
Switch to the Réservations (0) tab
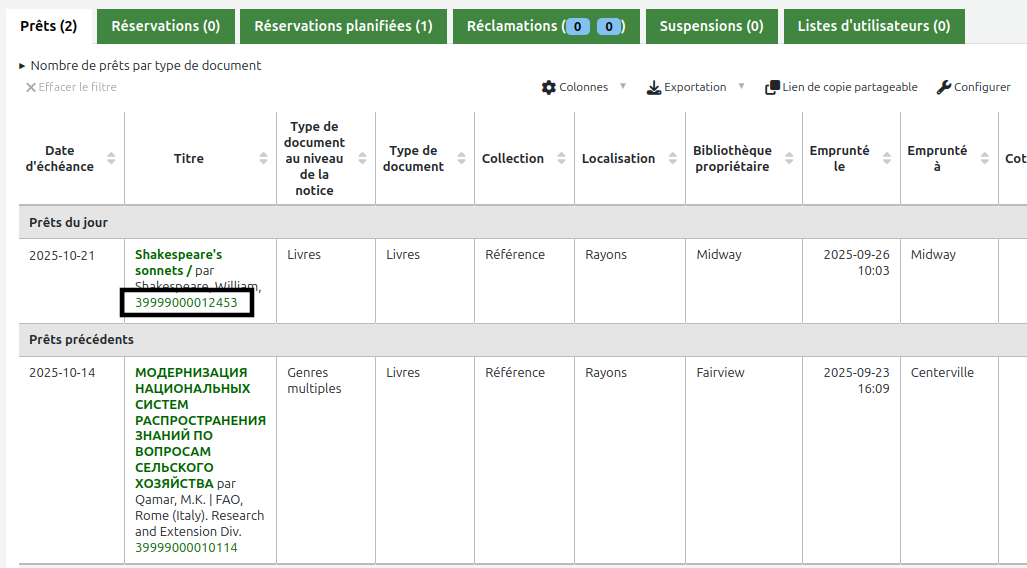tap(166, 26)
